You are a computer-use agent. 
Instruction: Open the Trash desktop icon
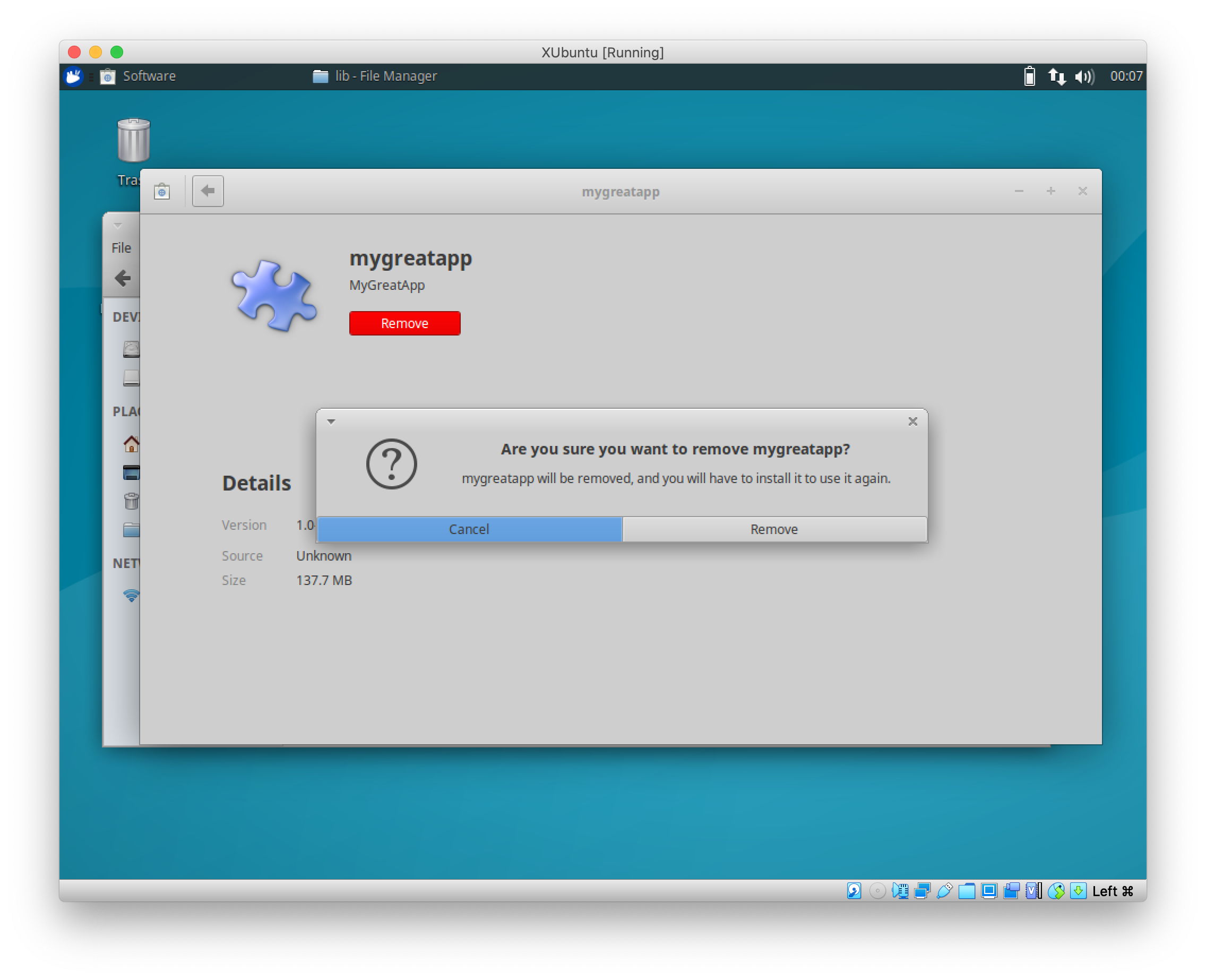point(133,141)
